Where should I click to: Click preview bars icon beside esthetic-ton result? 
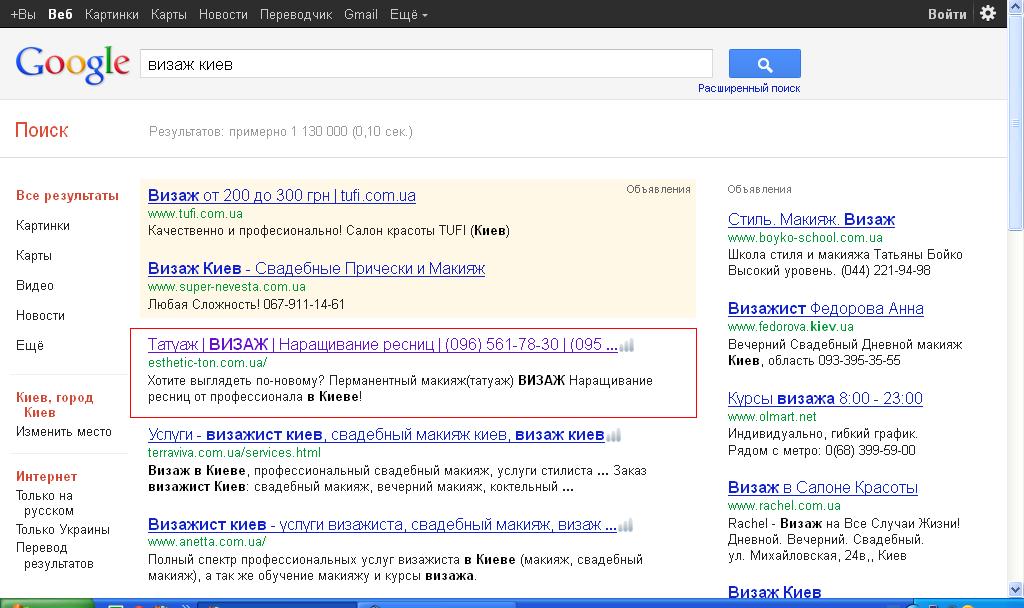pyautogui.click(x=627, y=345)
